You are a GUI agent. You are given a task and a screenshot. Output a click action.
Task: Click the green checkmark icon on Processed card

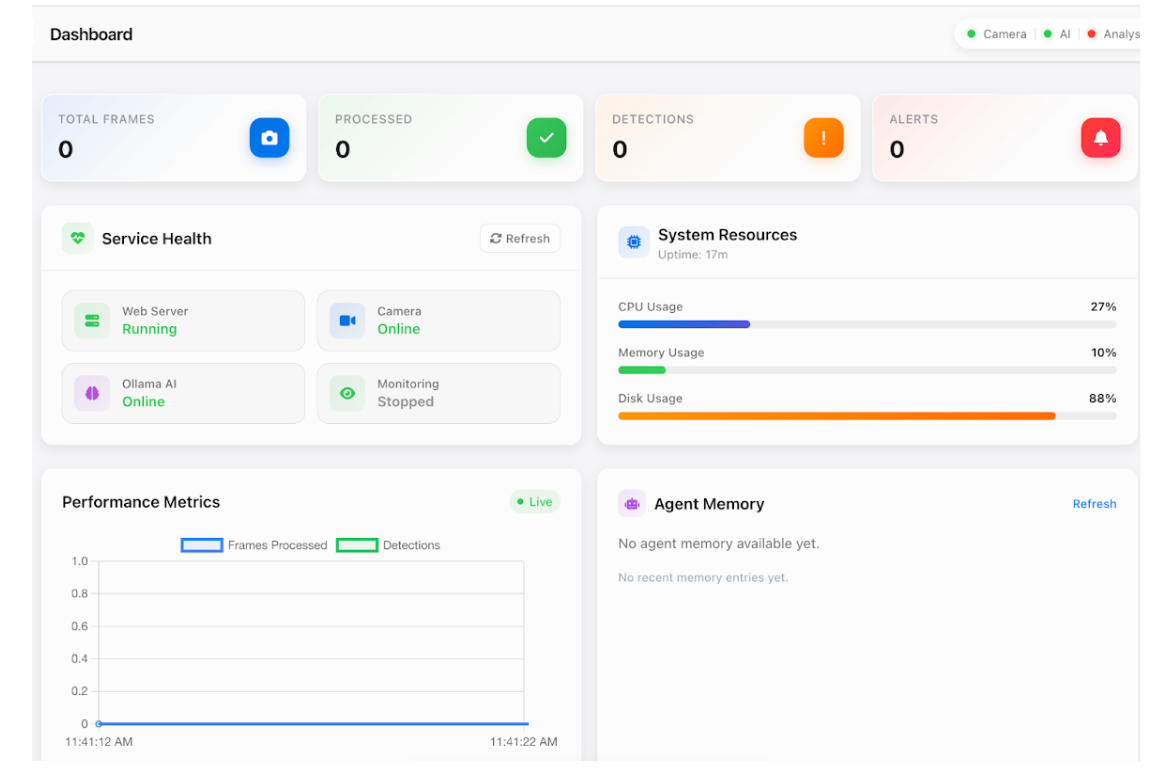[x=546, y=138]
